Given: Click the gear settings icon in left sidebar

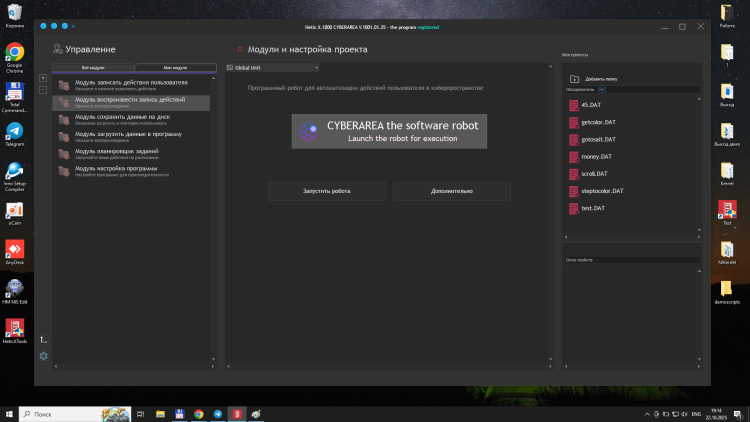Looking at the screenshot, I should [43, 355].
